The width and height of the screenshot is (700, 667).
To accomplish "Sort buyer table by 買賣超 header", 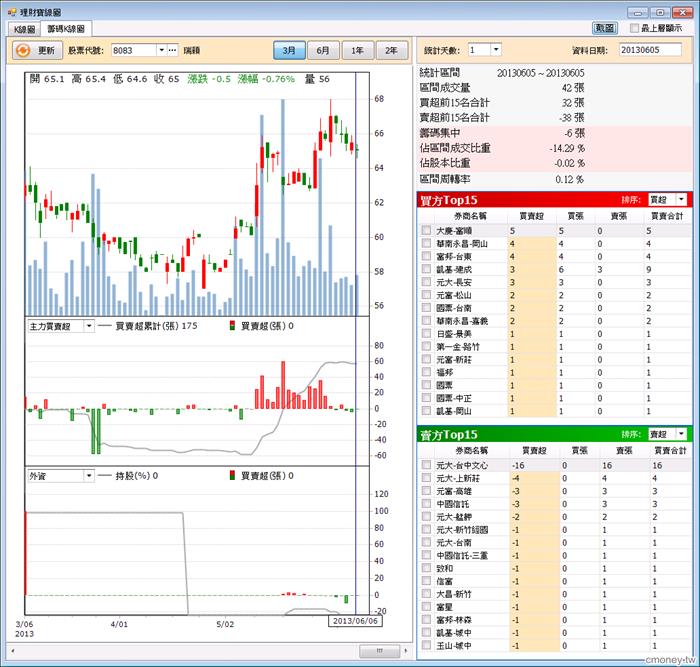I will (x=532, y=216).
